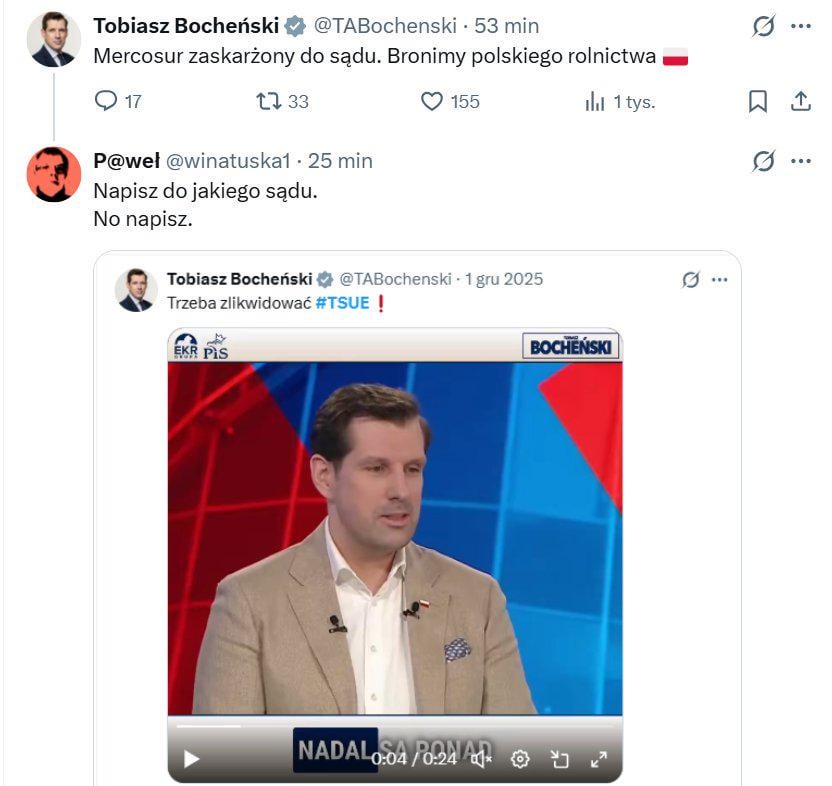Click the #TSUE hashtag link
Screen dimensions: 832x786
pyautogui.click(x=342, y=304)
